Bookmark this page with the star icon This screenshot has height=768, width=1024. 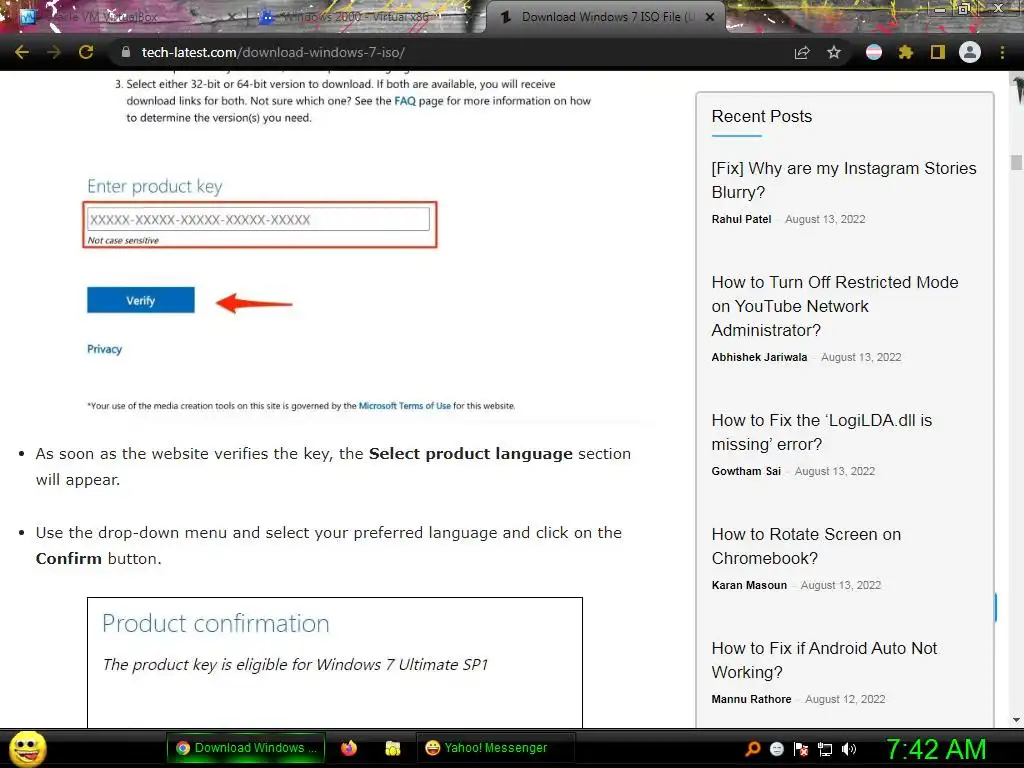834,52
